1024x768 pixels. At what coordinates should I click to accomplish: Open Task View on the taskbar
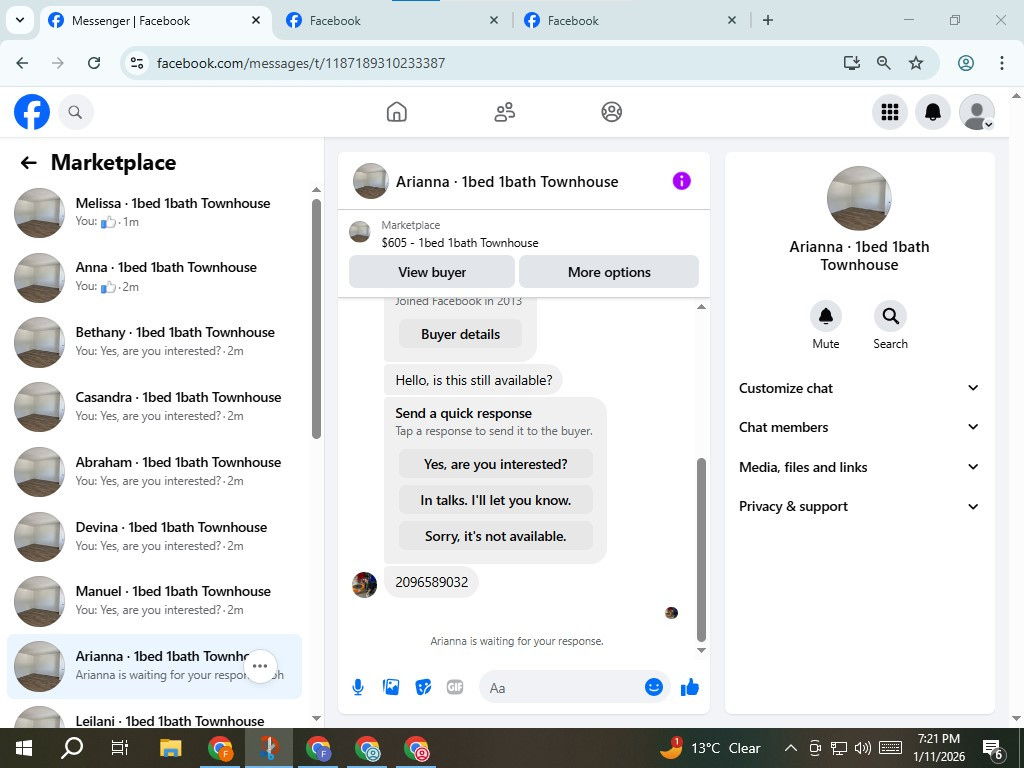click(120, 748)
